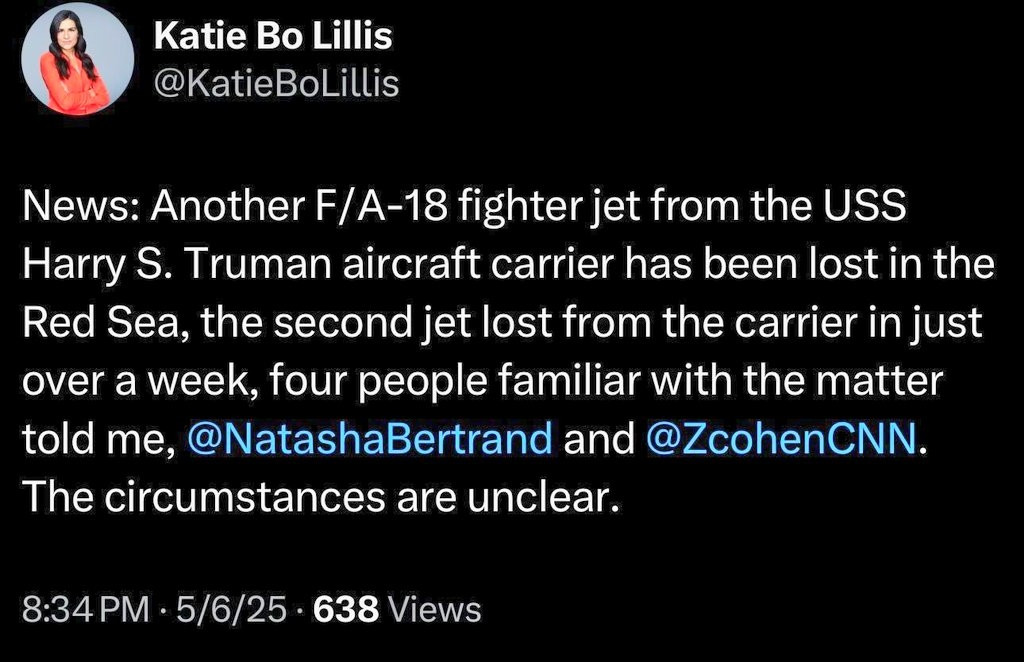The height and width of the screenshot is (662, 1024).
Task: Open the @KatieBoLillis handle
Action: pyautogui.click(x=276, y=84)
